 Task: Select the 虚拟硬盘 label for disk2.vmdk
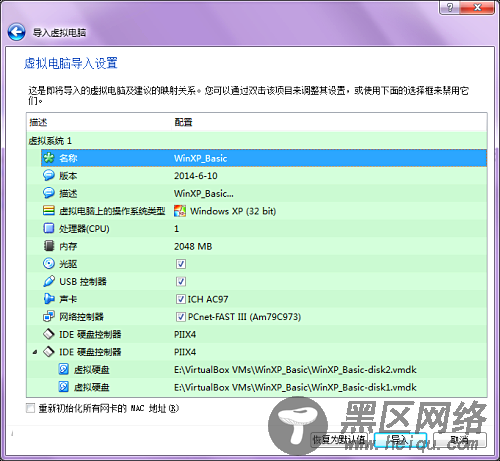(91, 370)
